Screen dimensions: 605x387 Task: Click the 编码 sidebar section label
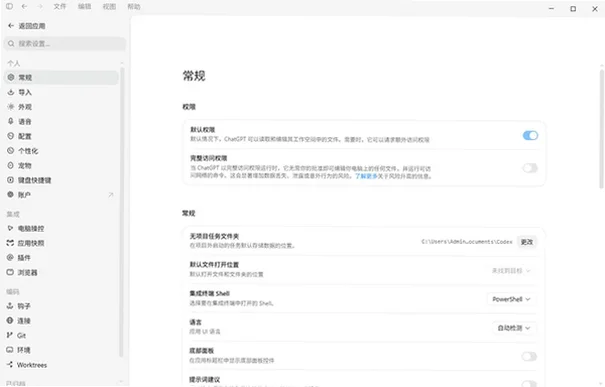13,291
